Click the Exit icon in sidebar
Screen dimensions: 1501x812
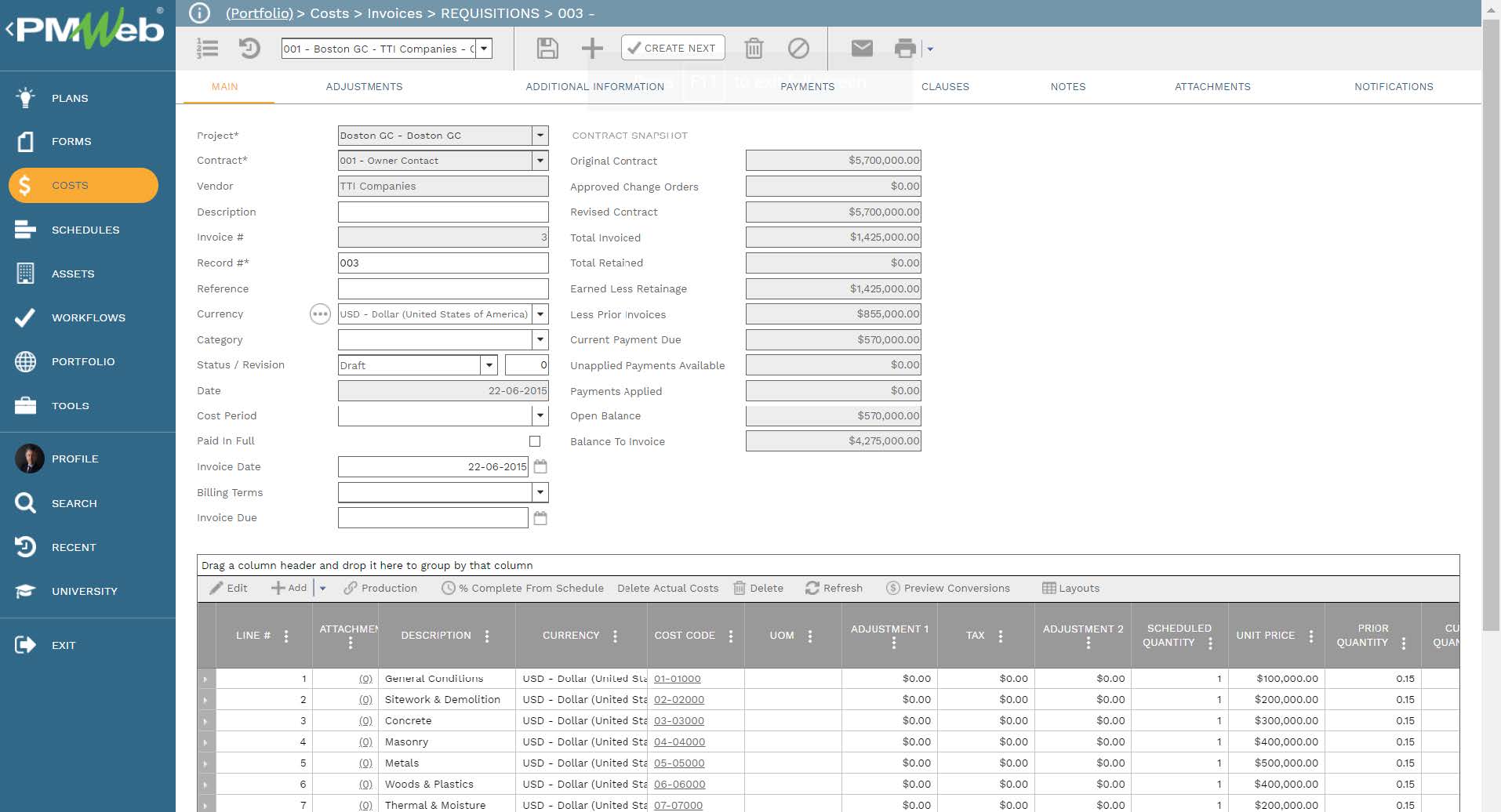(x=25, y=645)
